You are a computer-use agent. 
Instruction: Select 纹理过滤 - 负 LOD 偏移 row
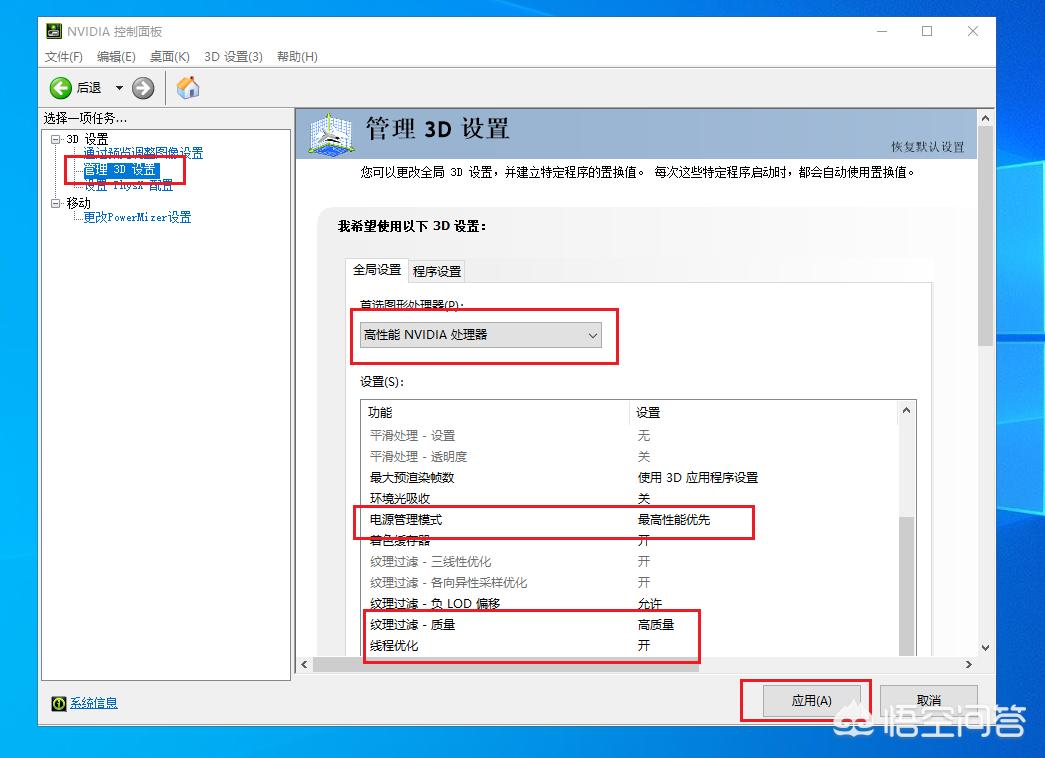pyautogui.click(x=629, y=603)
